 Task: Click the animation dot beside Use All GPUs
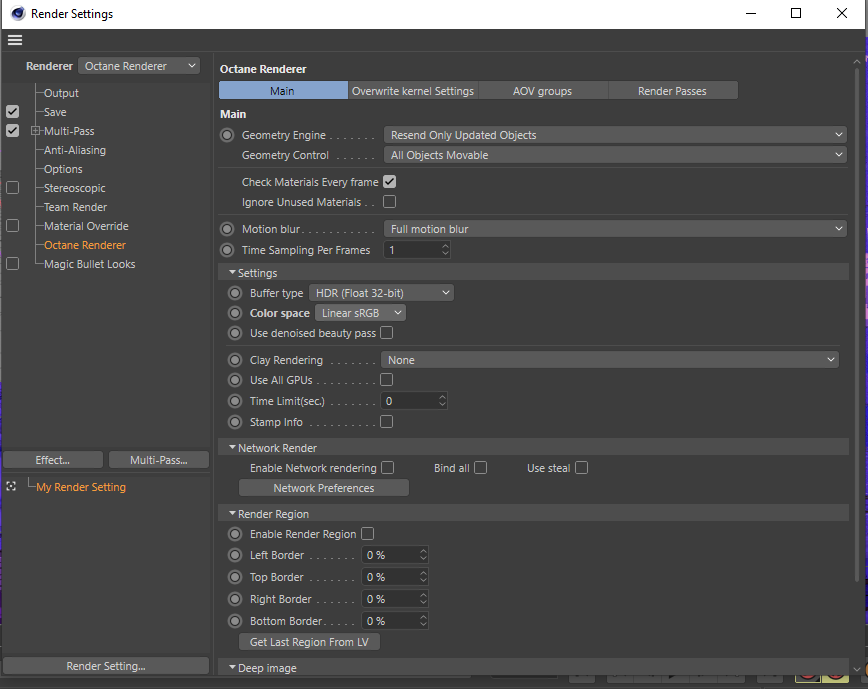coord(235,380)
